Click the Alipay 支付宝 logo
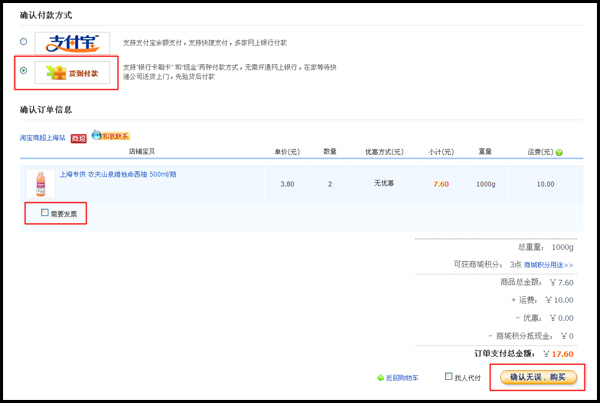Image resolution: width=600 pixels, height=403 pixels. [72, 43]
